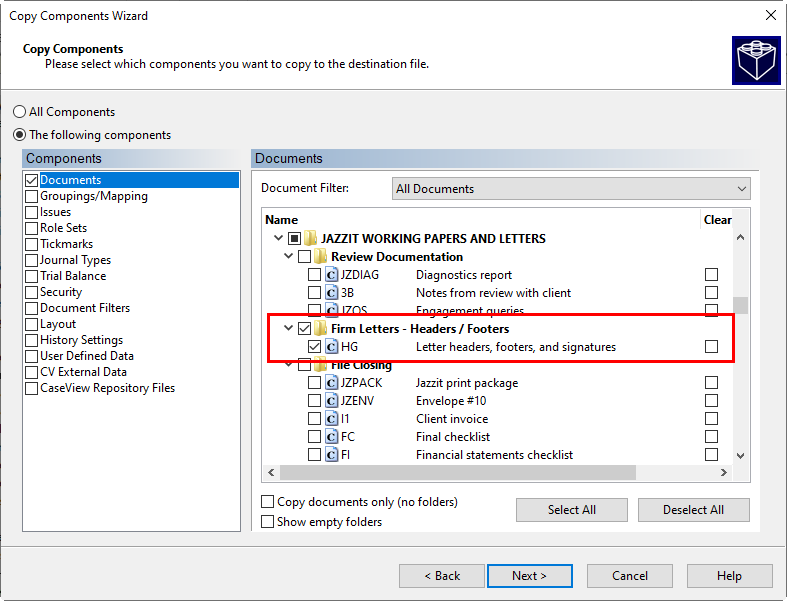Open the Document Filter dropdown

[571, 189]
